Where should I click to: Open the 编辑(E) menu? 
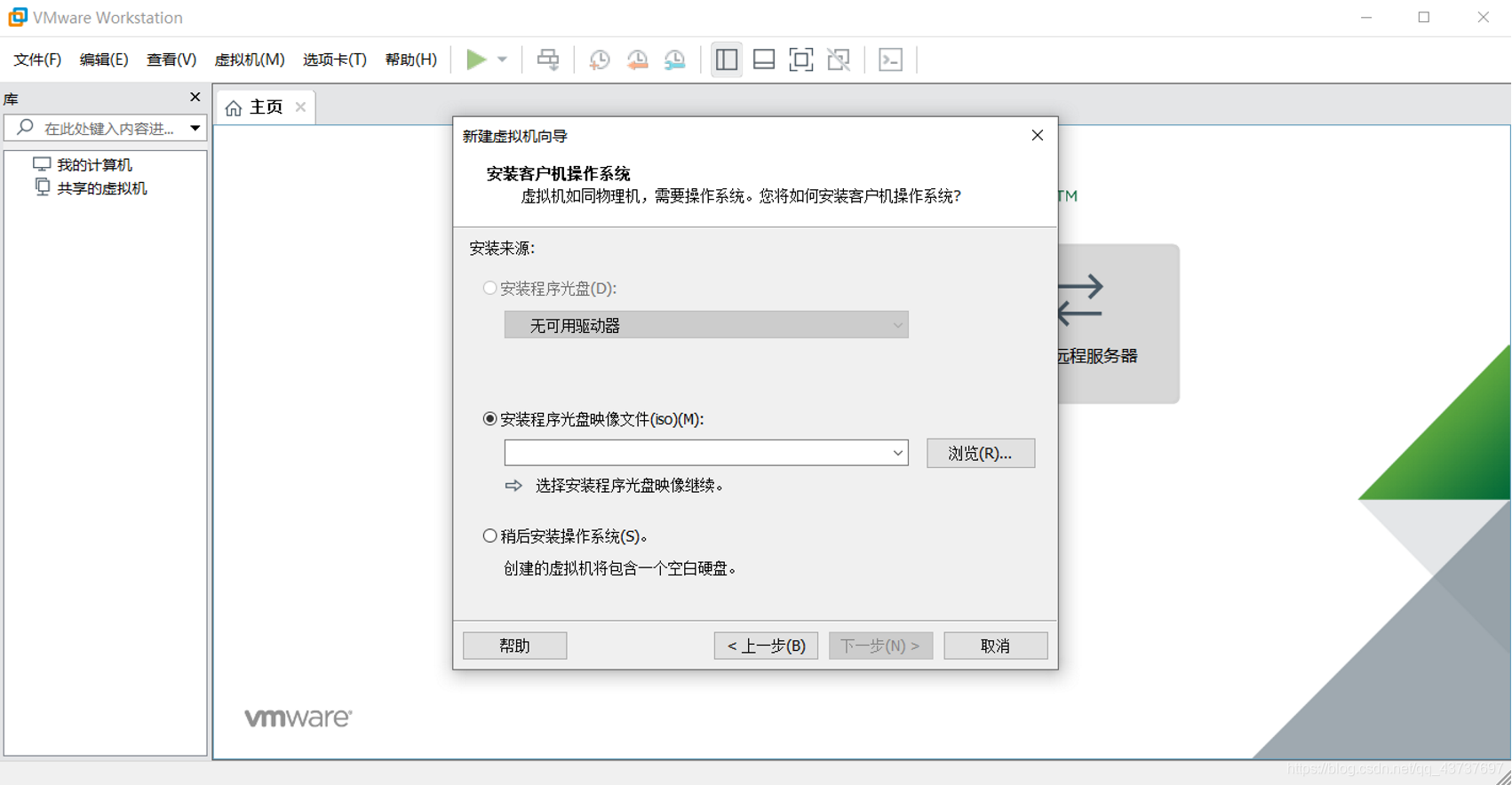(x=104, y=59)
